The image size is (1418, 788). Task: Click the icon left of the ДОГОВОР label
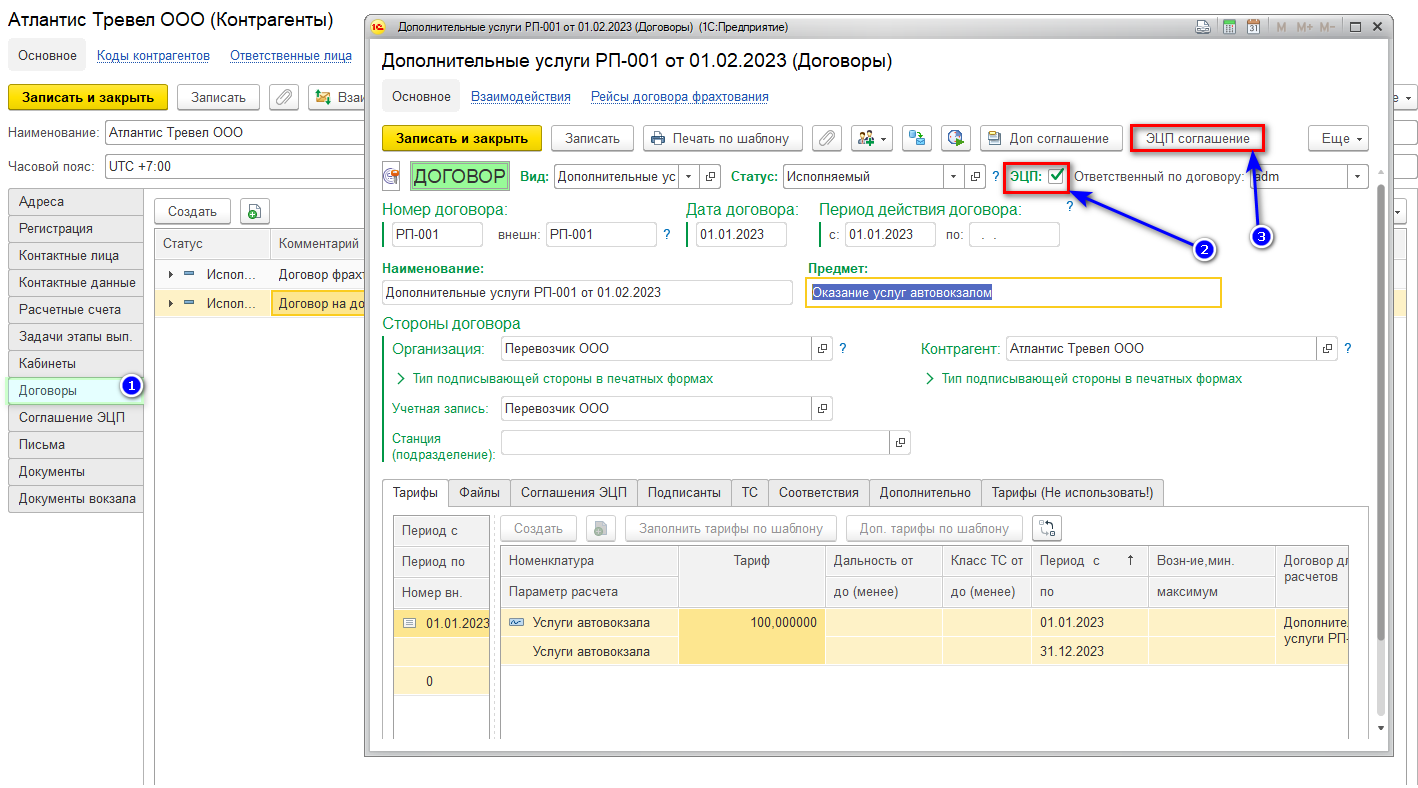391,177
